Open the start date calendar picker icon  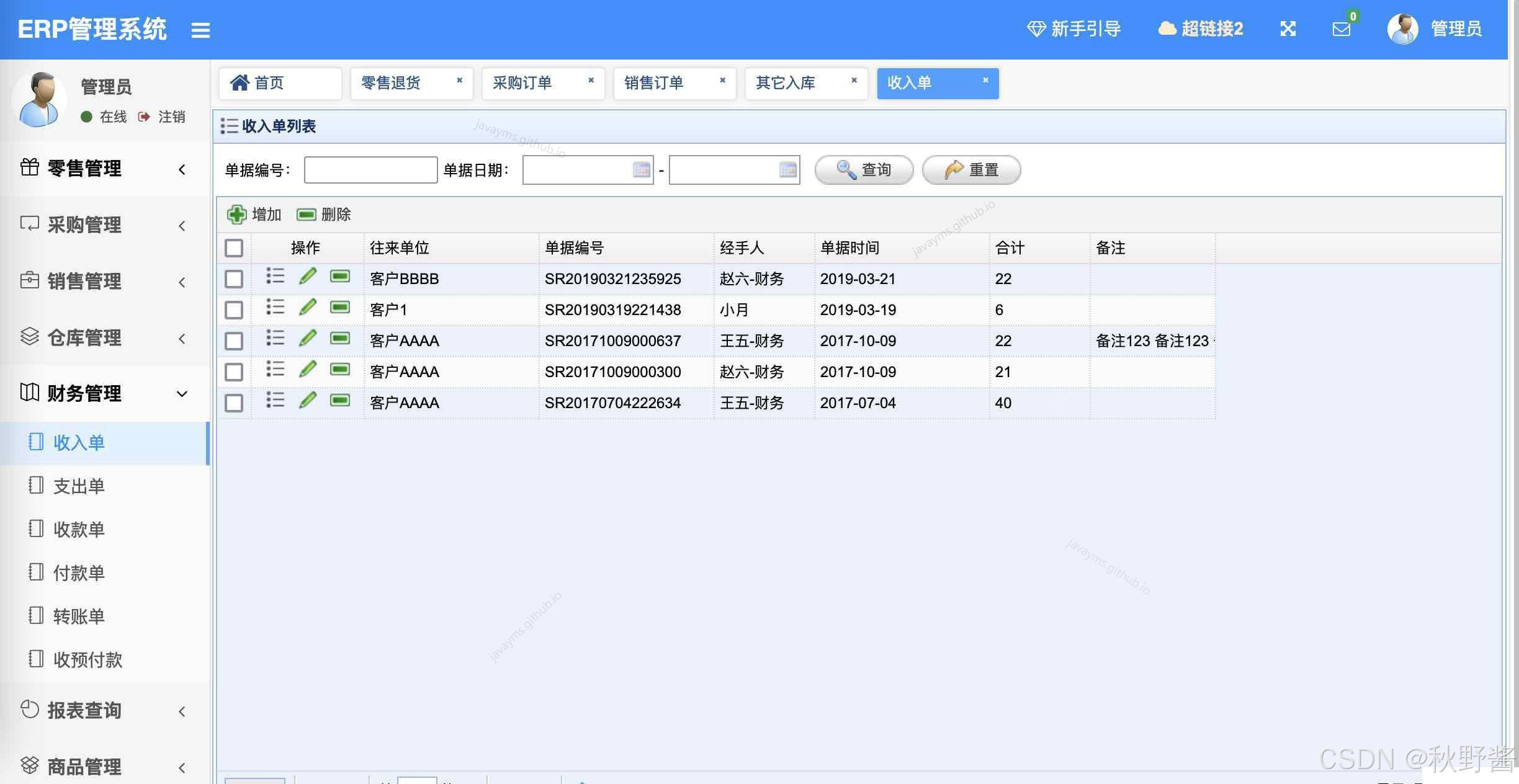point(641,169)
